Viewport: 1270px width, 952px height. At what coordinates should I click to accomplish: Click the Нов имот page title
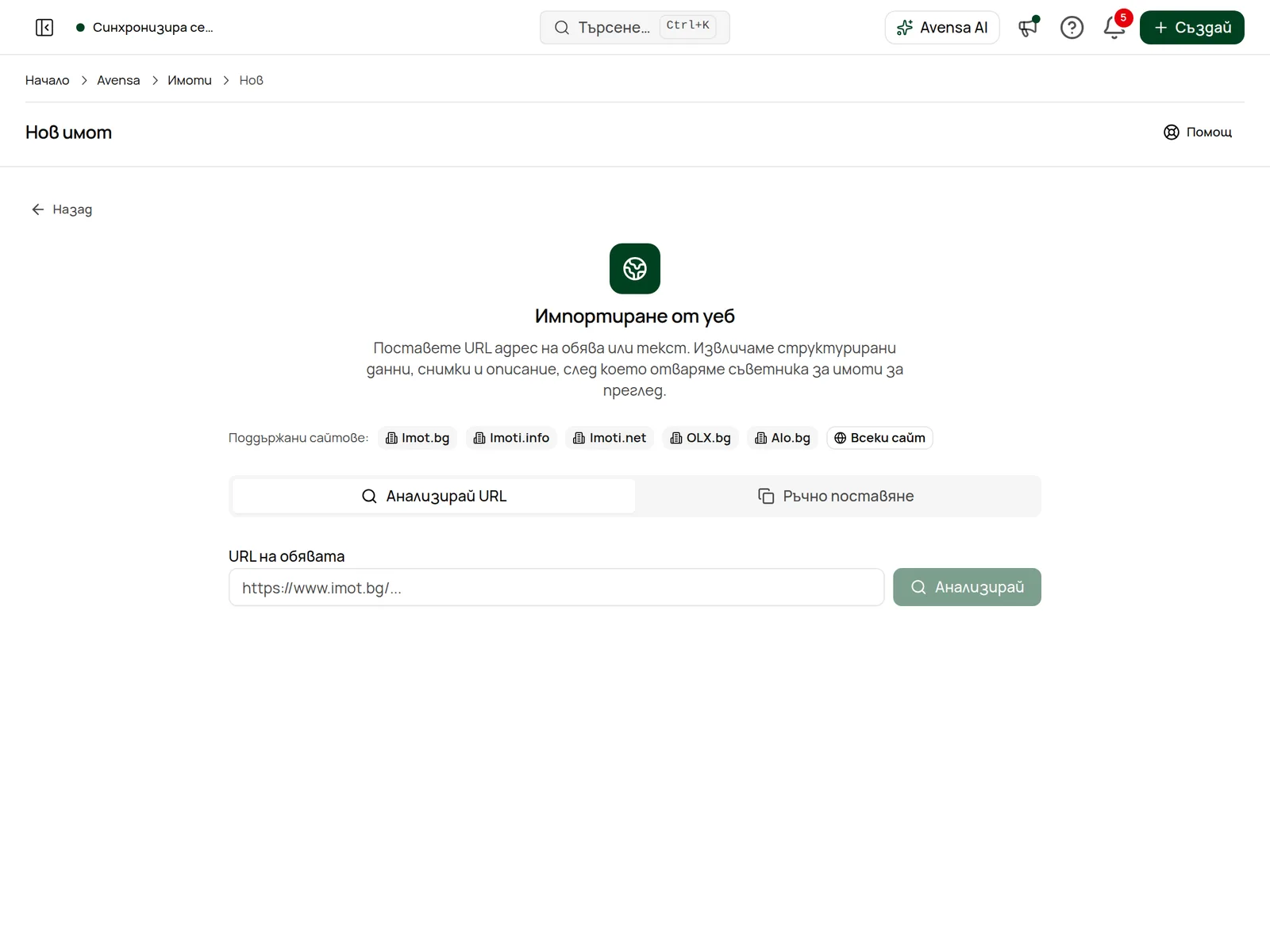tap(69, 132)
